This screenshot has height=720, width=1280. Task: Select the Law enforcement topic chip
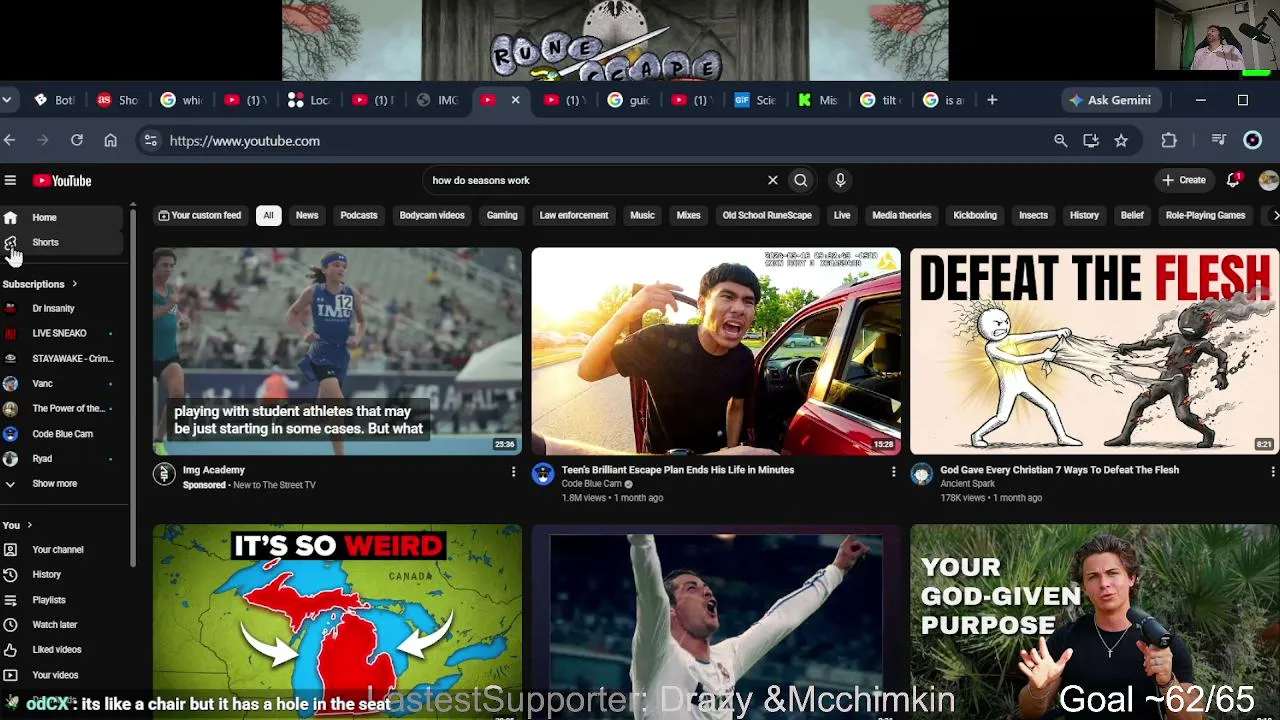pos(574,215)
